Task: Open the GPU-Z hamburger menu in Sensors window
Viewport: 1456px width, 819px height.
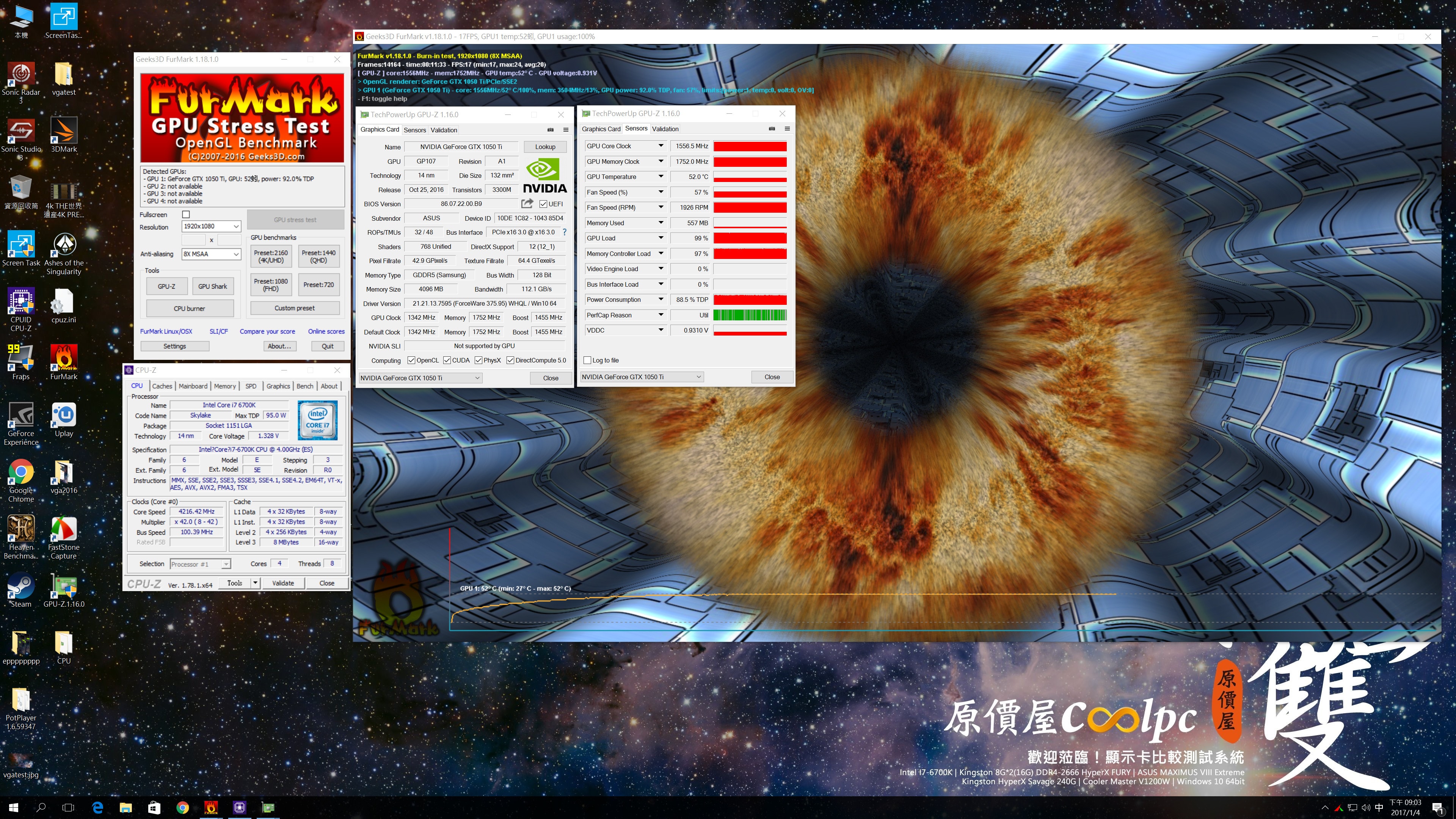Action: (787, 129)
